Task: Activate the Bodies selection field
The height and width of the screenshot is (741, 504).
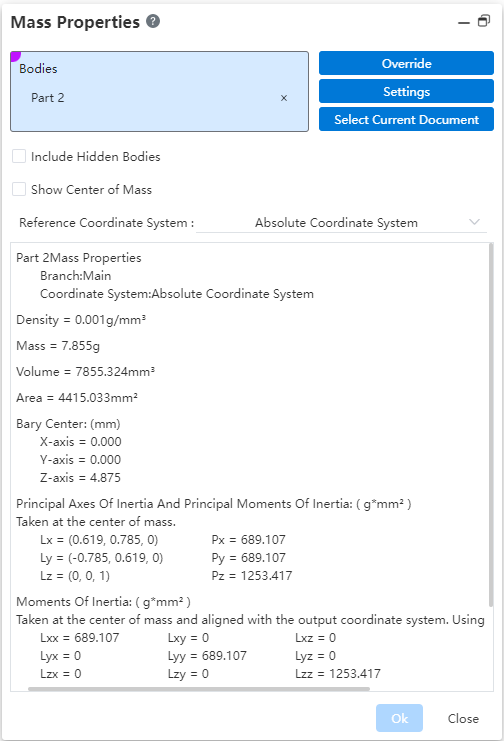Action: [x=159, y=92]
